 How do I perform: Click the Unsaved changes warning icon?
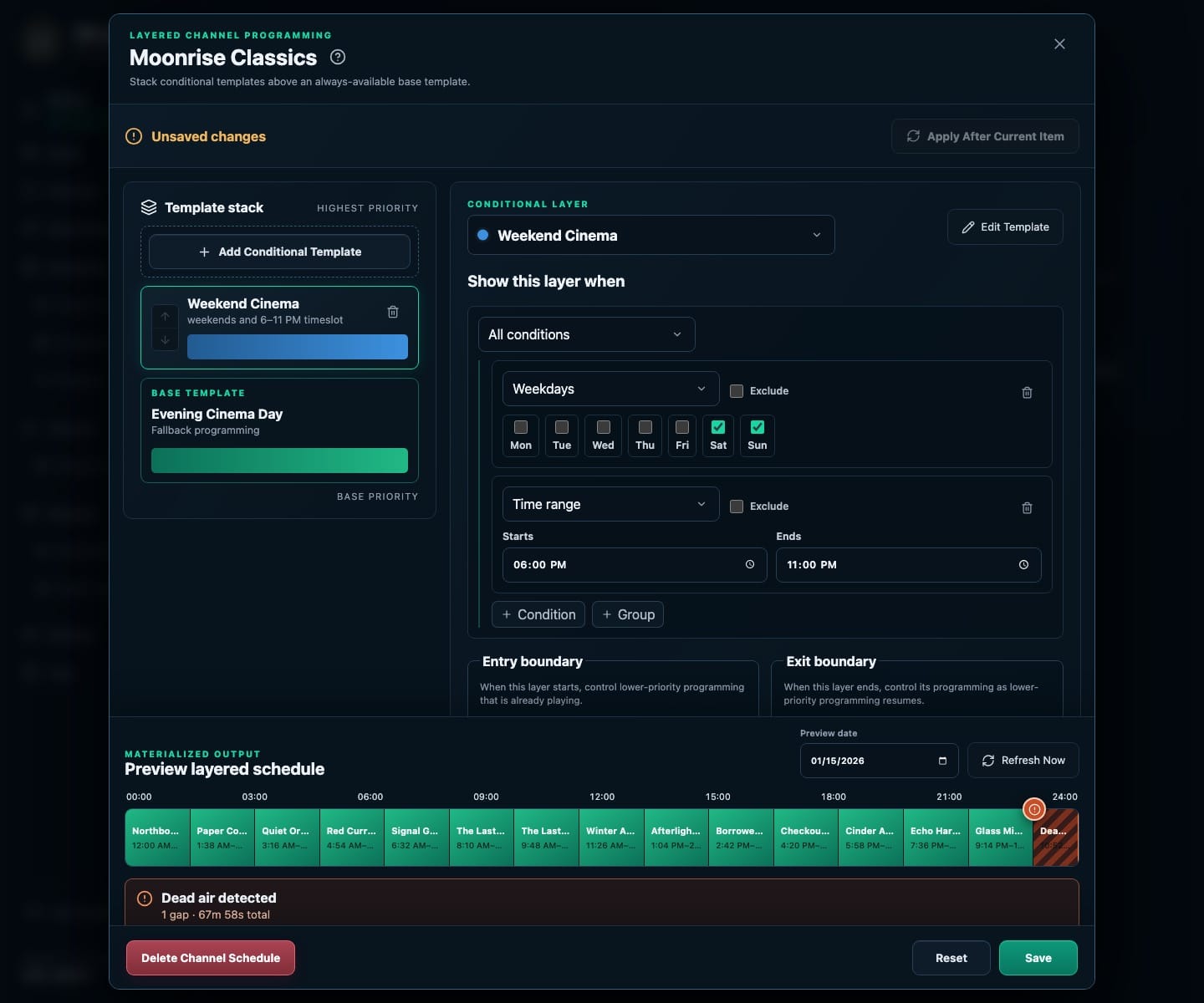[x=134, y=136]
